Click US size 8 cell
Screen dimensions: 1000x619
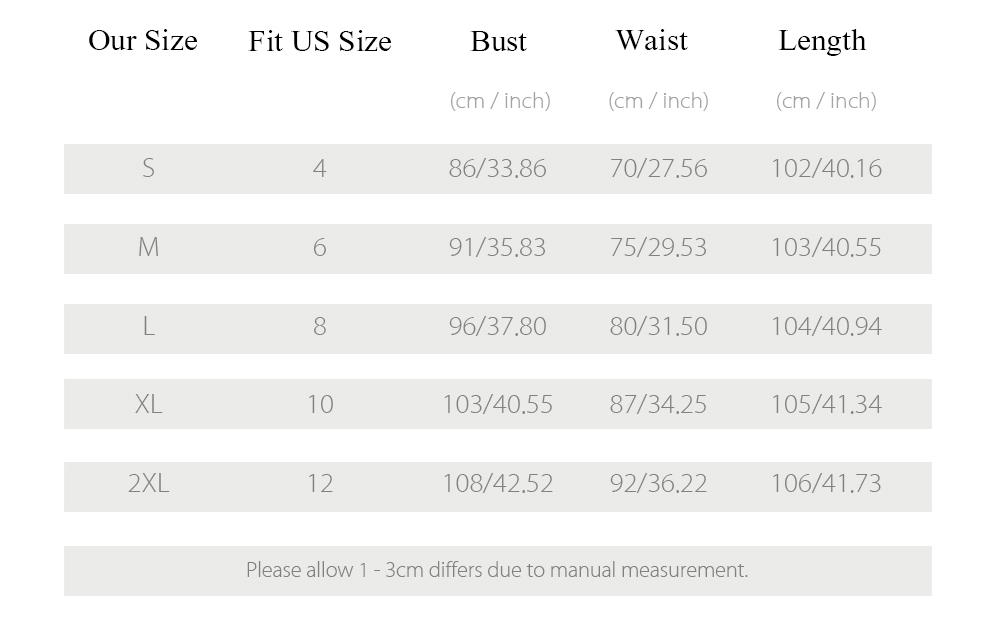click(x=320, y=326)
